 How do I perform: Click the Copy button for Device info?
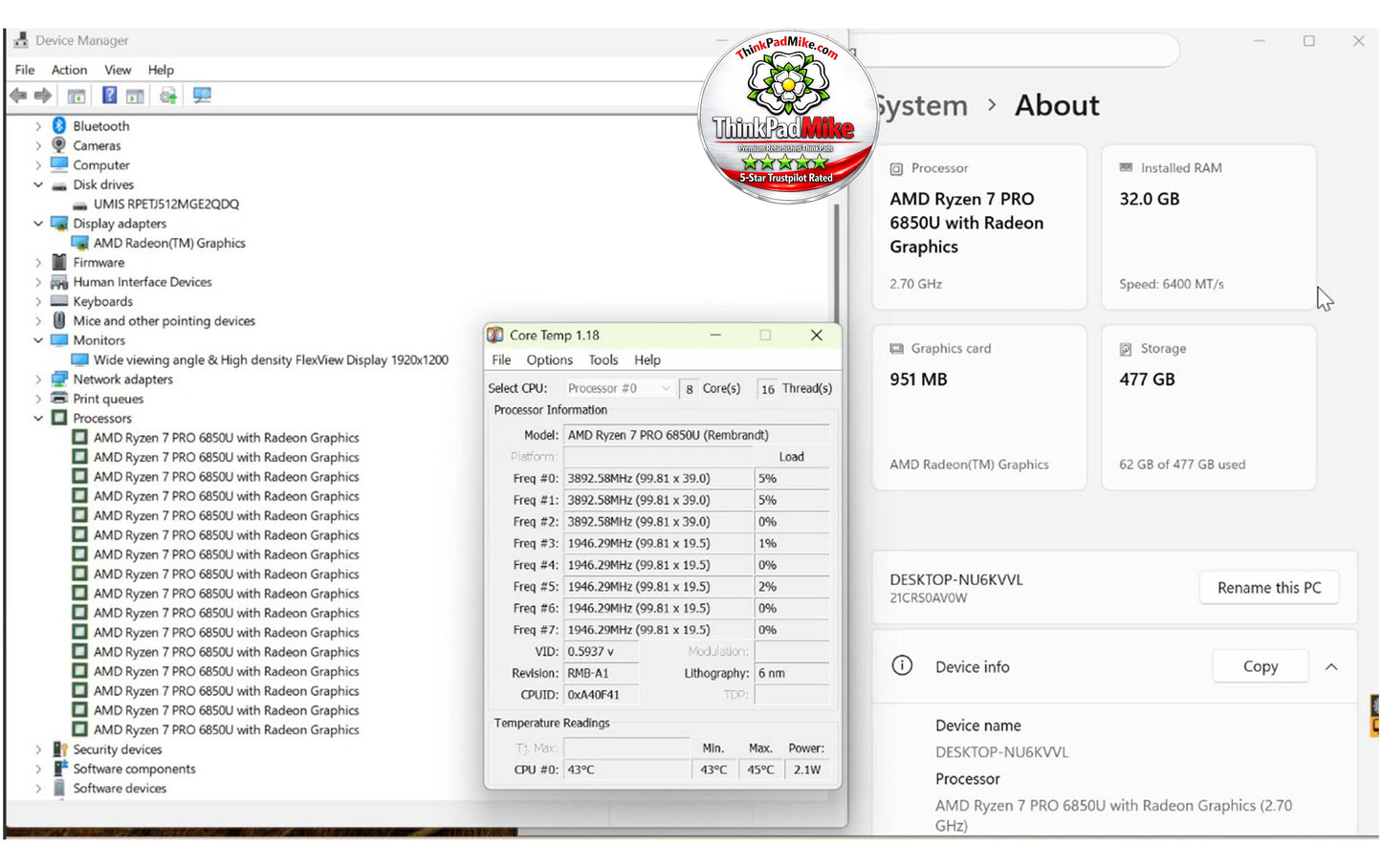[x=1261, y=666]
